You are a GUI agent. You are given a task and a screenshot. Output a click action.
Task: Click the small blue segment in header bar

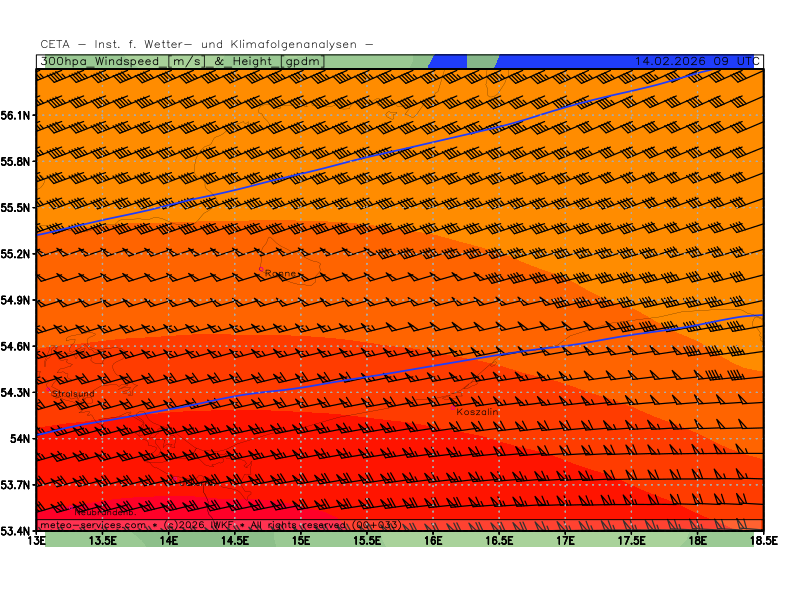(448, 61)
